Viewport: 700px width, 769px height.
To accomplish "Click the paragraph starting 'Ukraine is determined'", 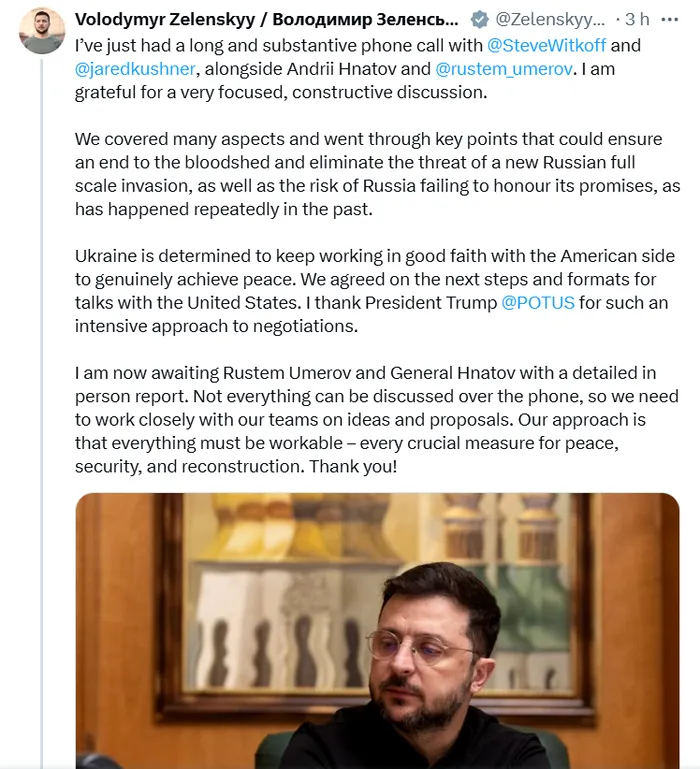I will (x=372, y=291).
